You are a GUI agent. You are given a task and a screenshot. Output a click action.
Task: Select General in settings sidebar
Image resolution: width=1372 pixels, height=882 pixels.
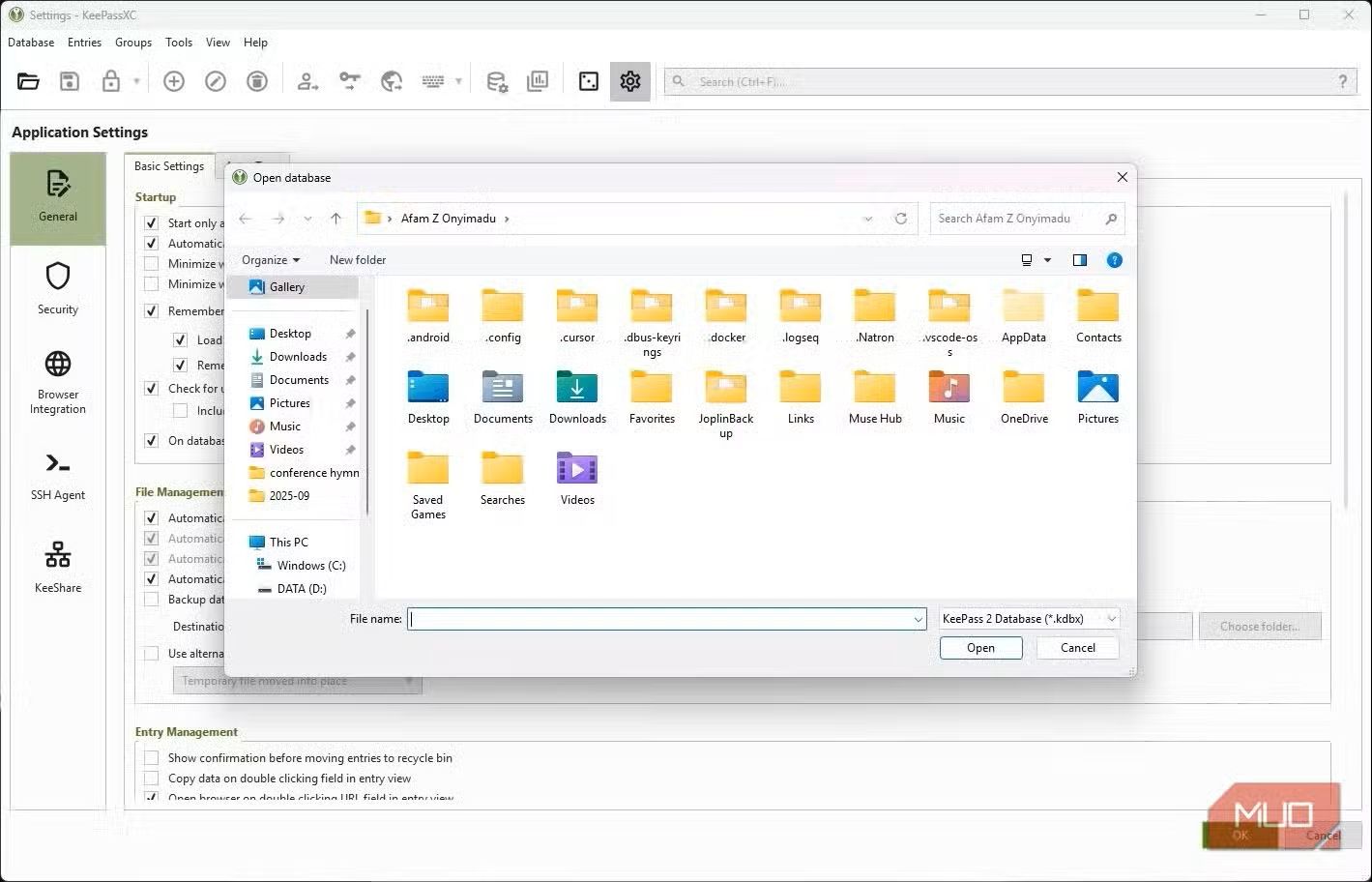(58, 197)
